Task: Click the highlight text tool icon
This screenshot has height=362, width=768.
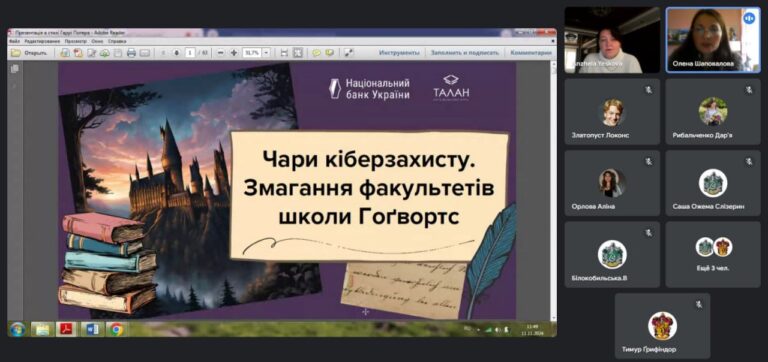Action: pos(330,53)
